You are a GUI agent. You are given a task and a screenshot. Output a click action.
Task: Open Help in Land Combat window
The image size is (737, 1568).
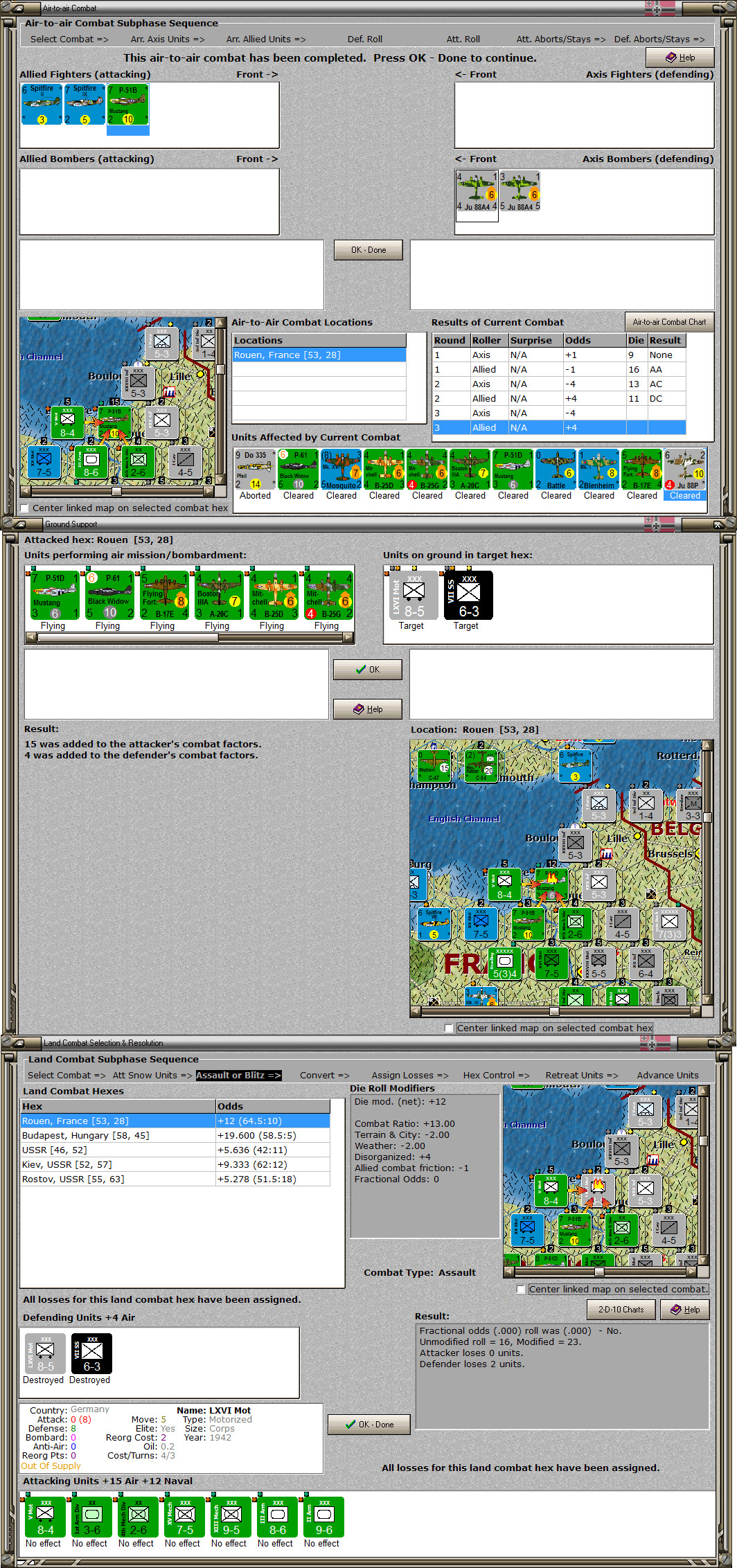click(684, 1310)
